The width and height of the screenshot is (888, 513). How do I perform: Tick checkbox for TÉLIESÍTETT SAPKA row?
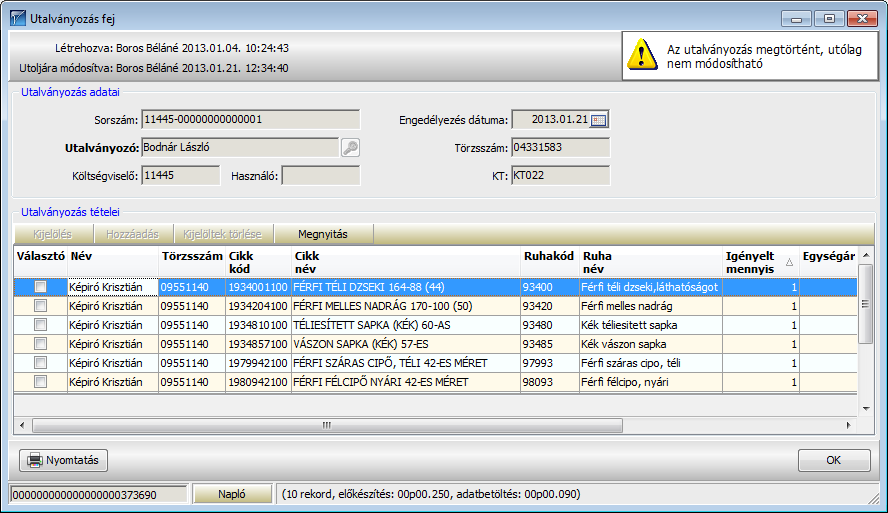click(x=40, y=325)
